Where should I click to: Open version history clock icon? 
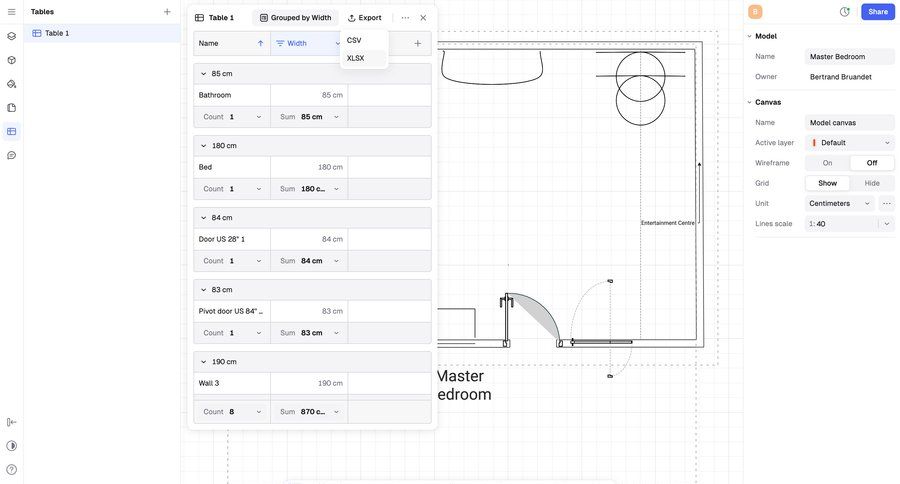(x=844, y=12)
